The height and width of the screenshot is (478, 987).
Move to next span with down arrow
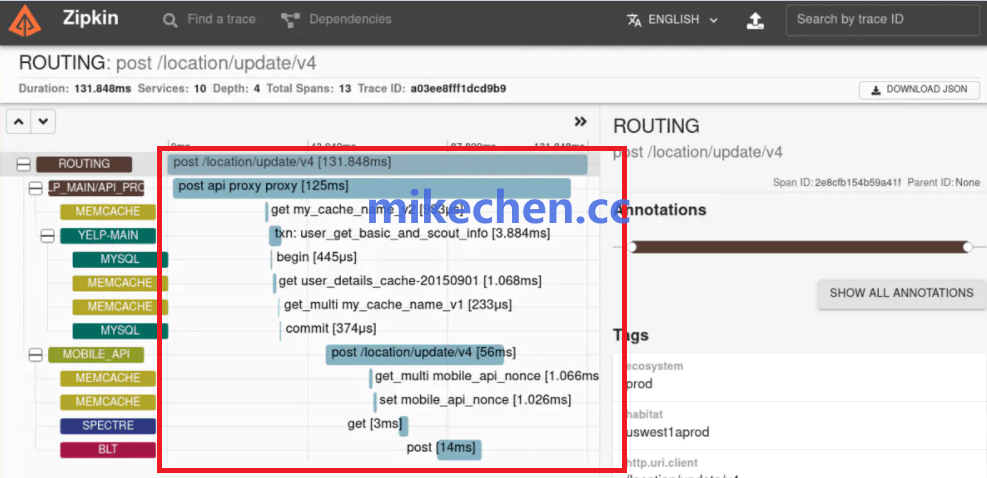[x=42, y=122]
